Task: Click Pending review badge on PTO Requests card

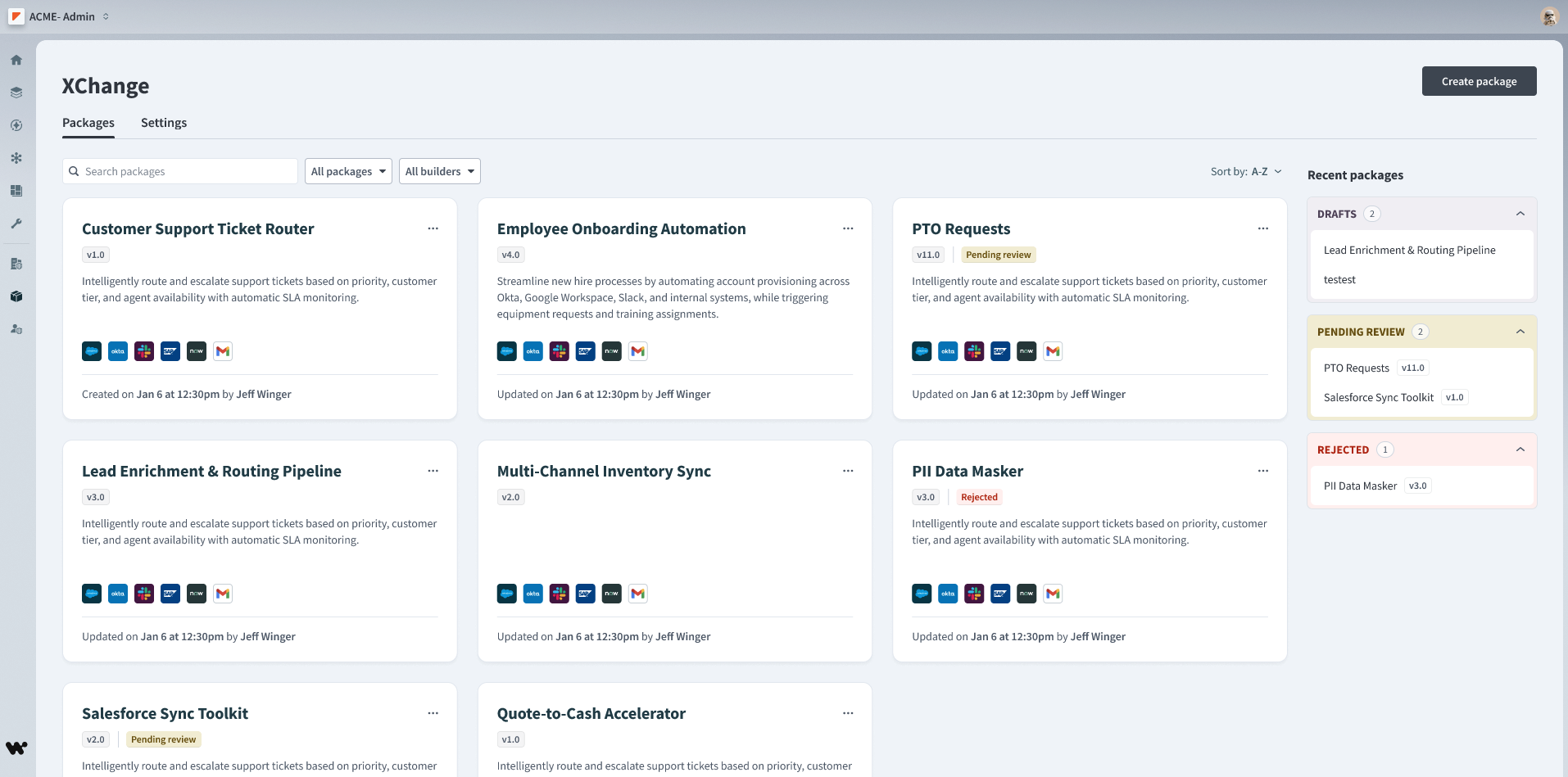Action: [x=998, y=255]
